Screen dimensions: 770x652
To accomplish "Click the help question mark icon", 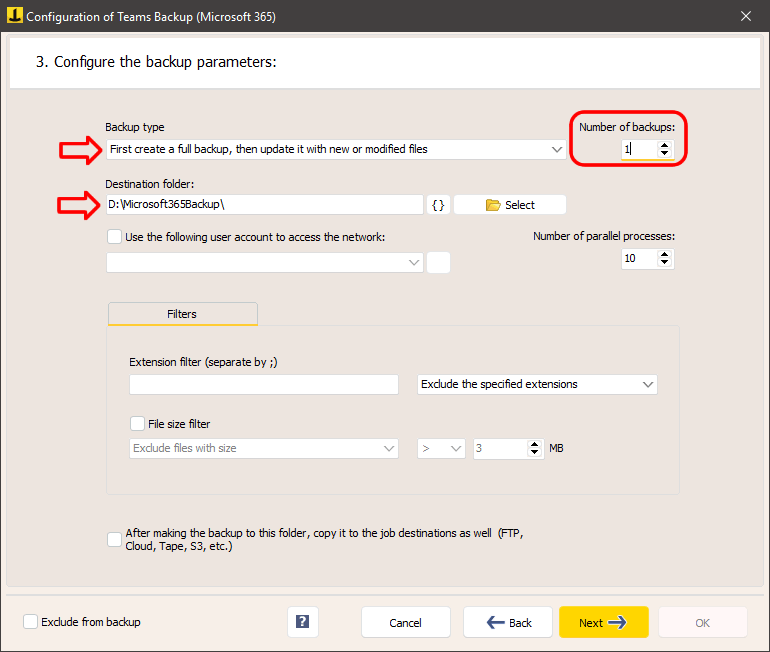I will 302,622.
